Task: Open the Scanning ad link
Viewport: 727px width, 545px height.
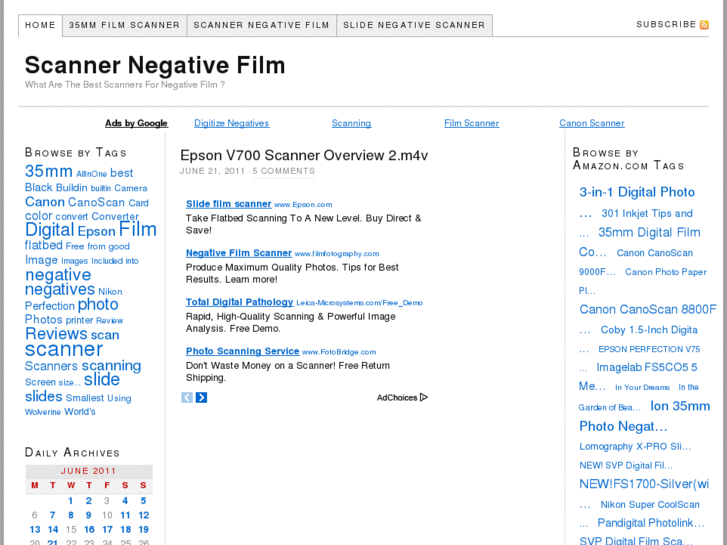Action: tap(351, 123)
